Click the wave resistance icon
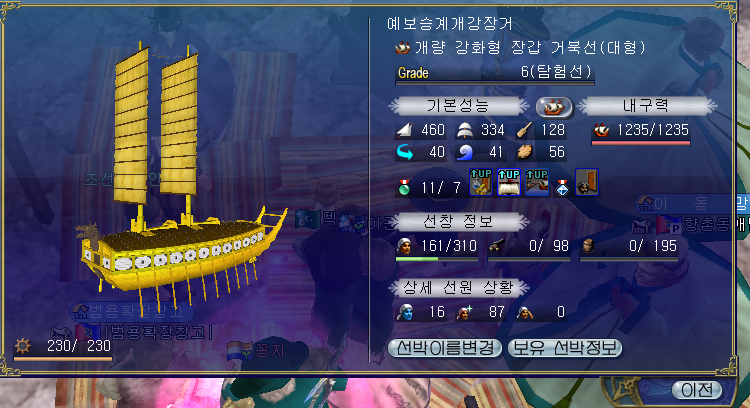Image resolution: width=750 pixels, height=408 pixels. [465, 153]
